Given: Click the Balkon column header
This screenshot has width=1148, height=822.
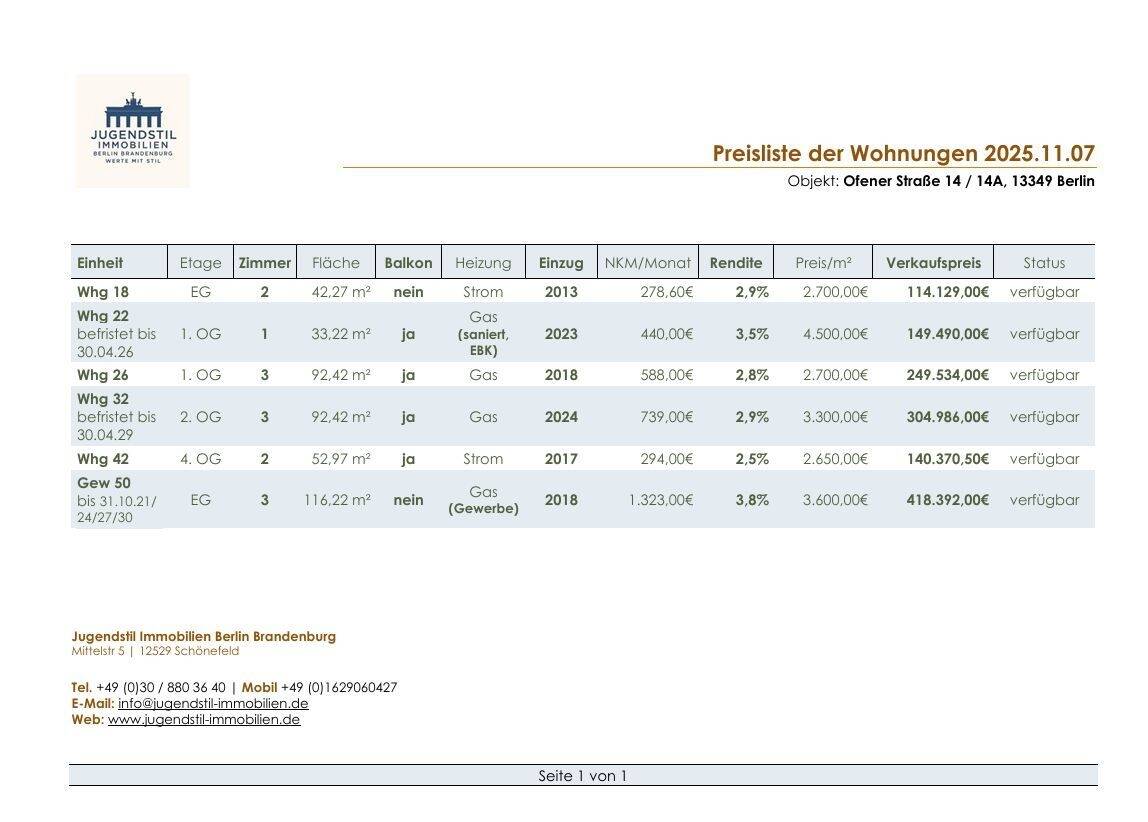Looking at the screenshot, I should click(408, 262).
